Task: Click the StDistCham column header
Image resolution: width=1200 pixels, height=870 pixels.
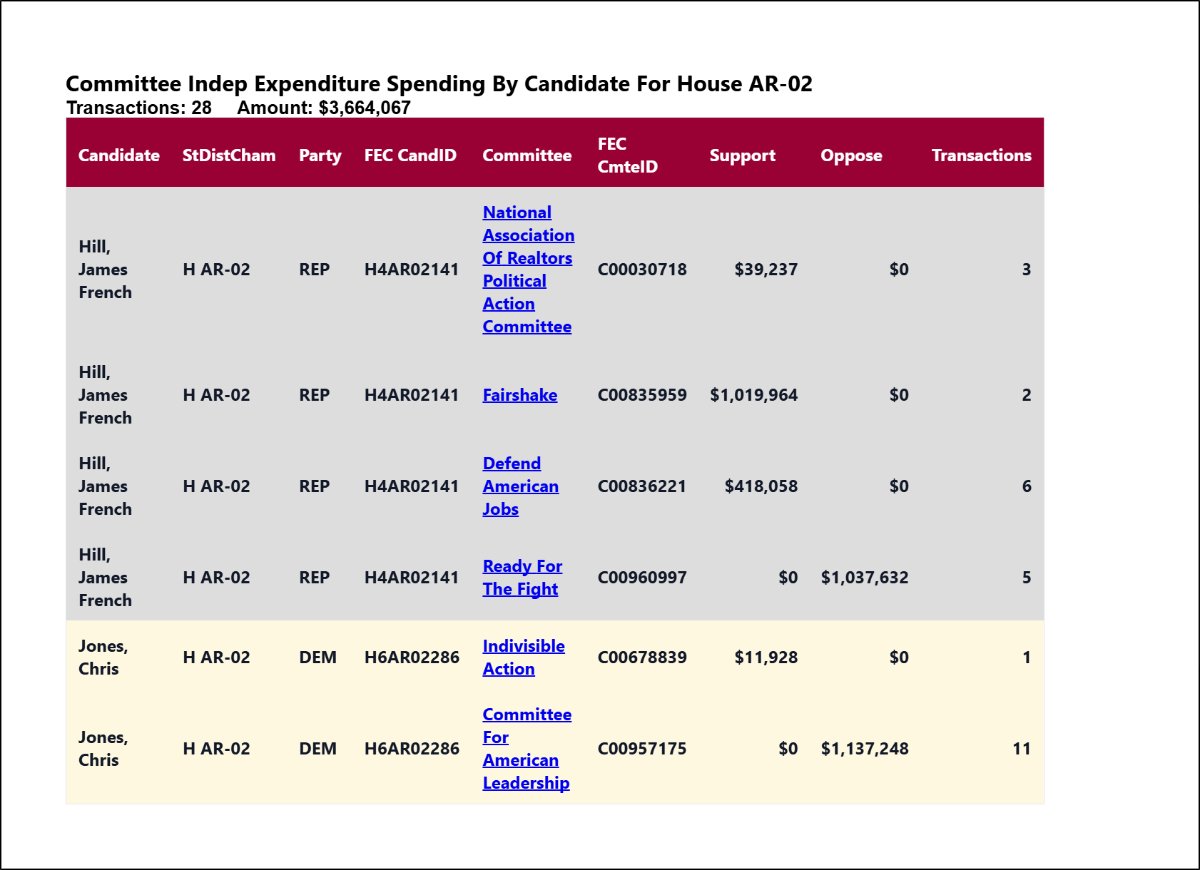Action: click(x=229, y=155)
